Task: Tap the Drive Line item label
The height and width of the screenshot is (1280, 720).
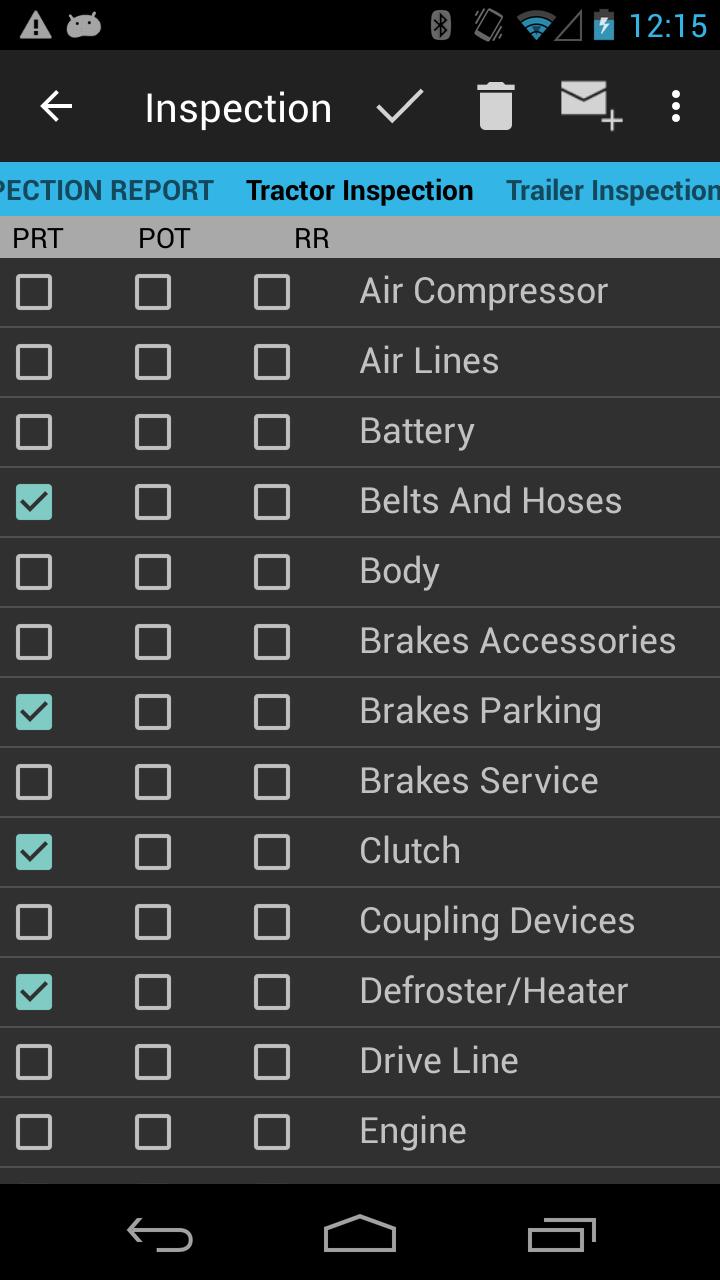Action: click(439, 1061)
